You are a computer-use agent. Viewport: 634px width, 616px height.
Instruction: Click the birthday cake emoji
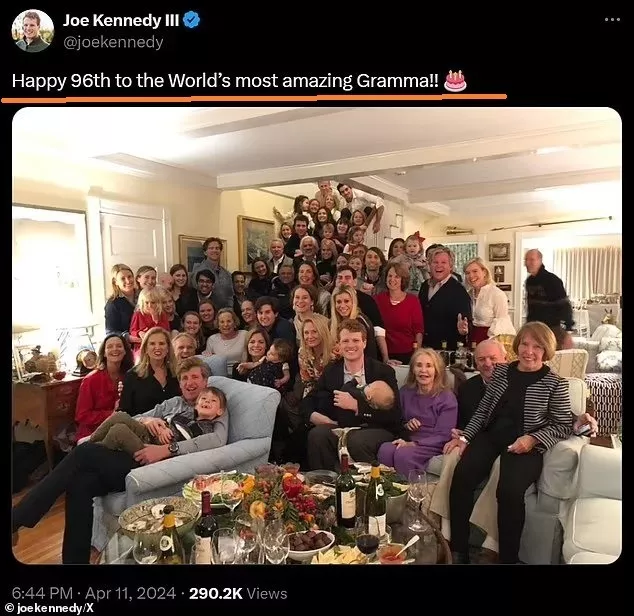[x=455, y=81]
